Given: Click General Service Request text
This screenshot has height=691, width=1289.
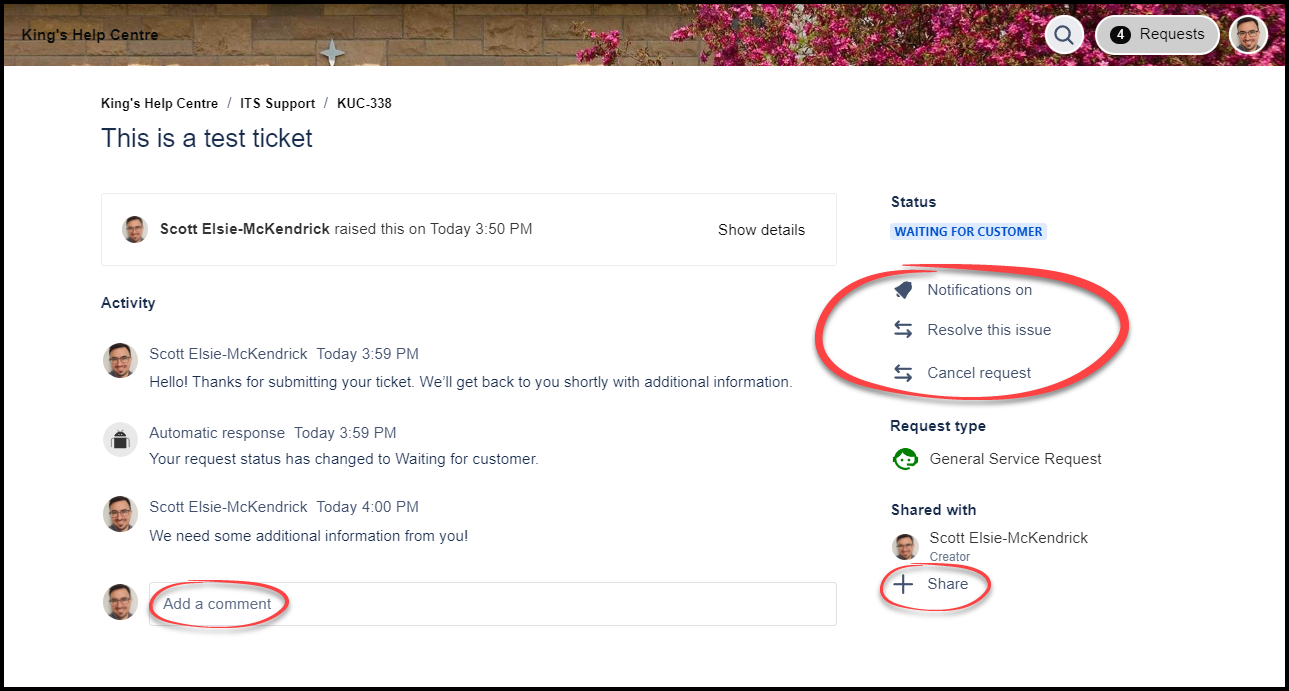Looking at the screenshot, I should pyautogui.click(x=1016, y=459).
